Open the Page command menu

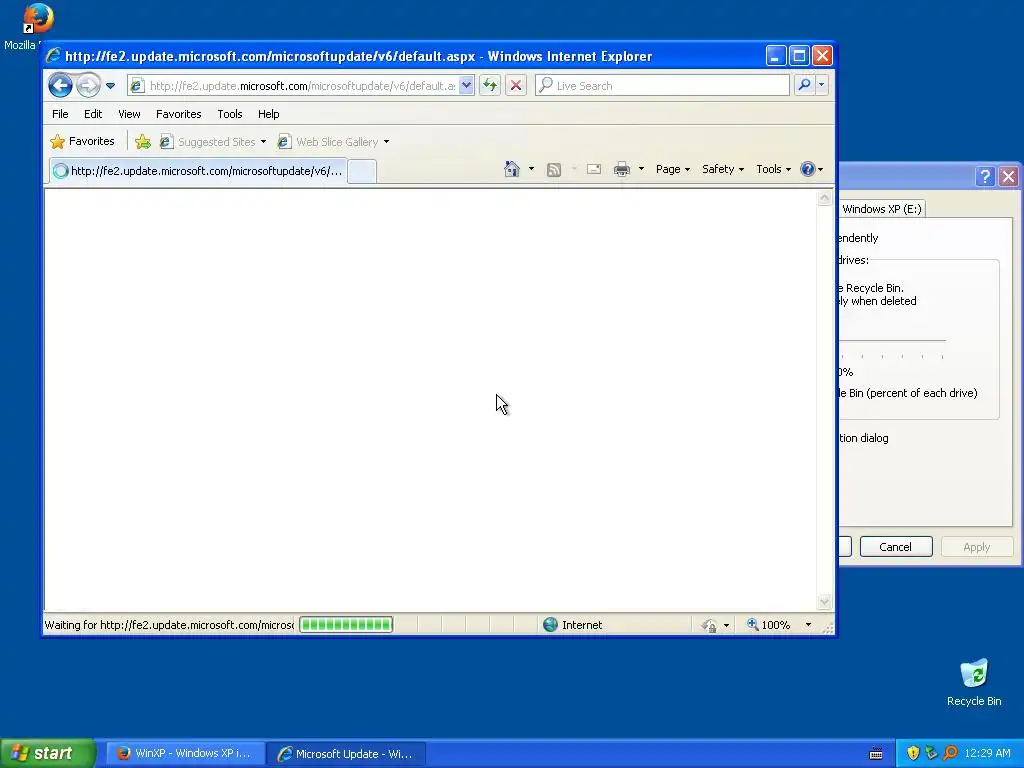tap(673, 169)
